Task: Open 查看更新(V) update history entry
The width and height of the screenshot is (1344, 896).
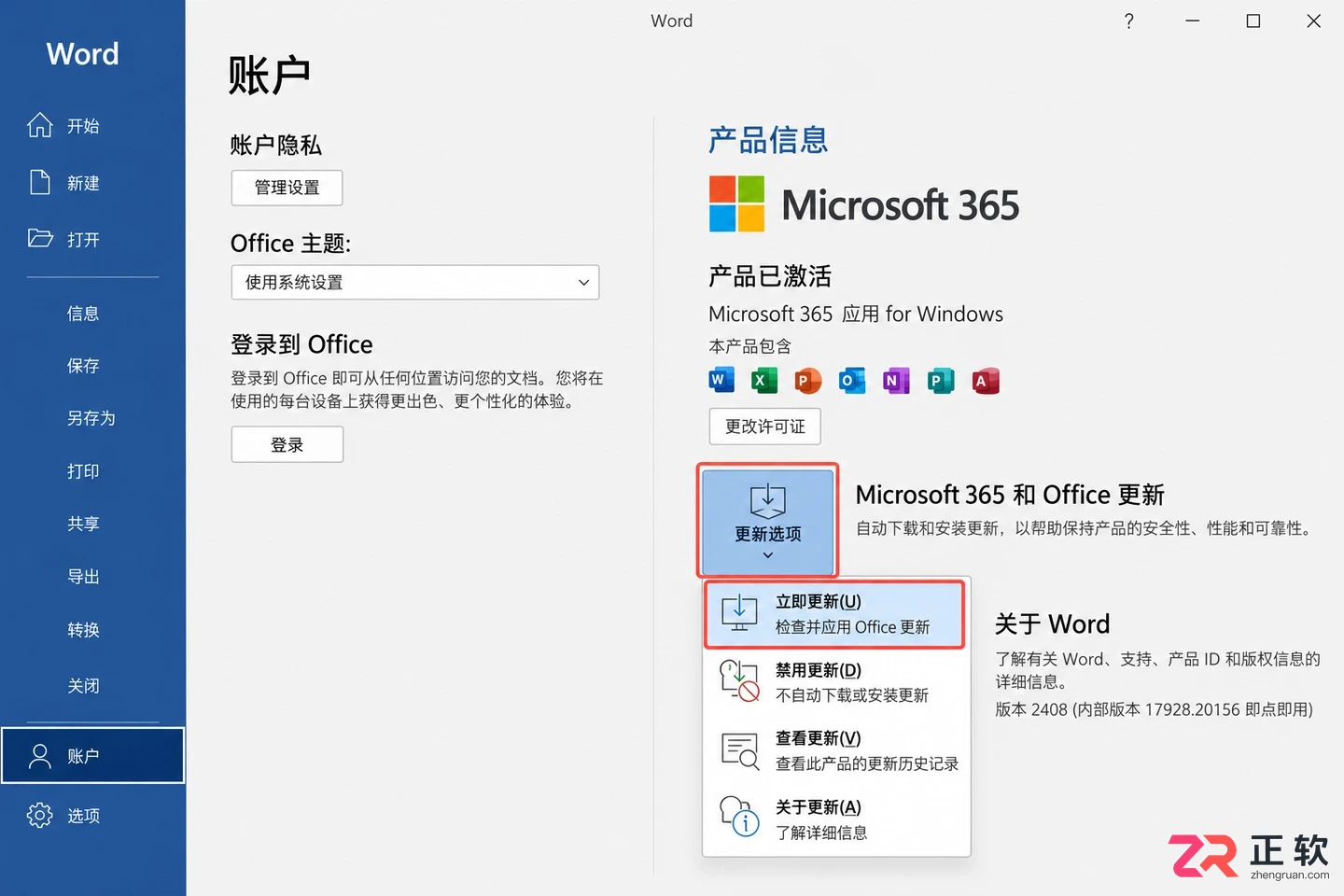Action: coord(834,750)
